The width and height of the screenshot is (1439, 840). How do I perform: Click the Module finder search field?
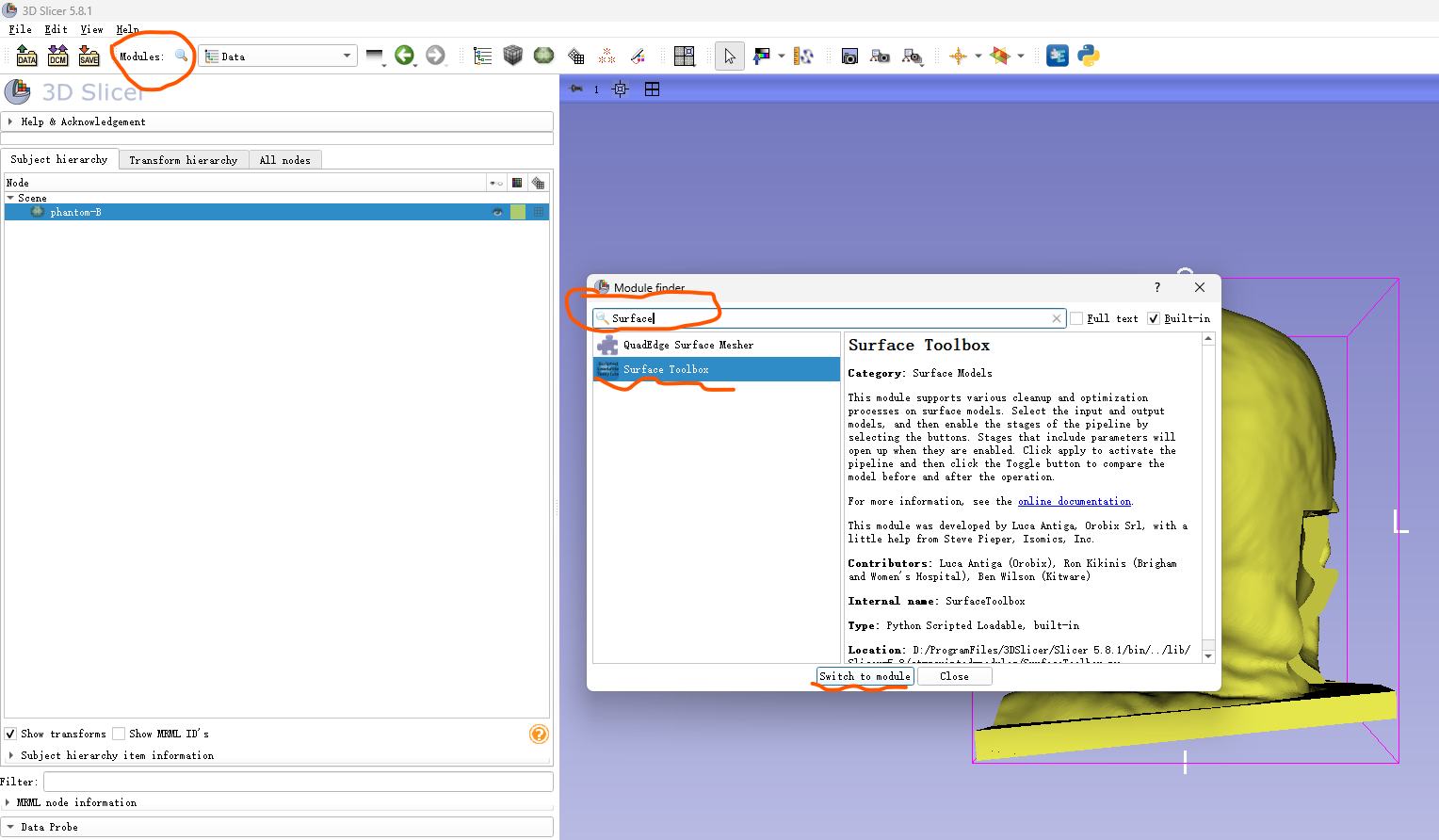coord(829,318)
